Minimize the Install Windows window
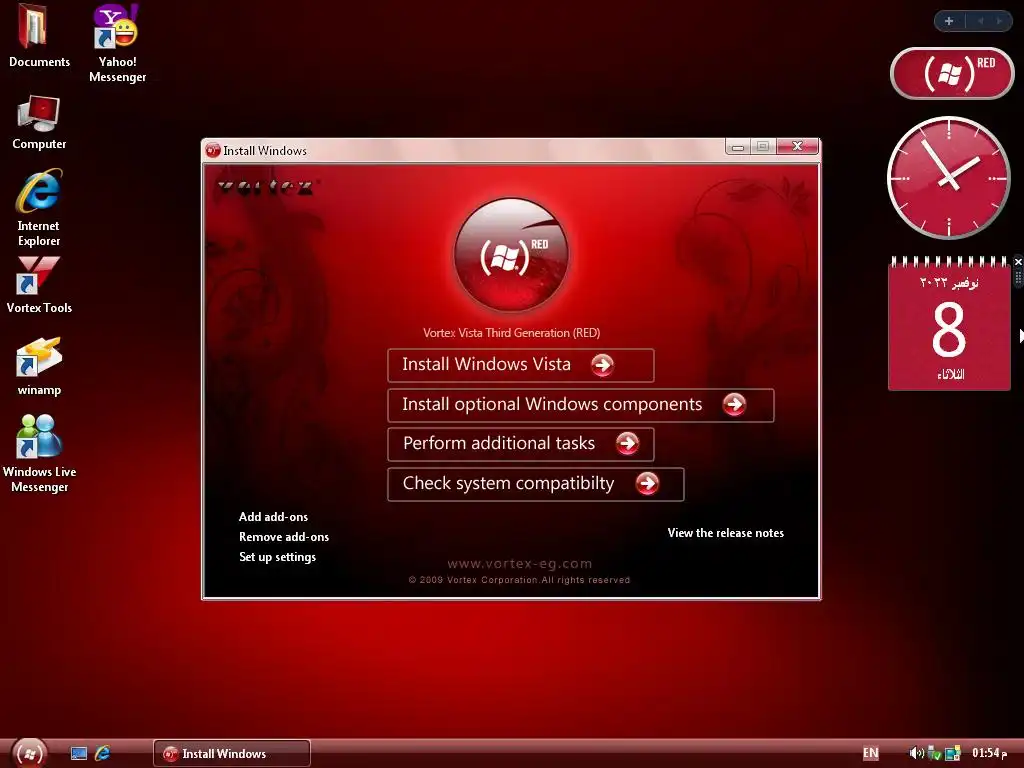 click(x=738, y=147)
